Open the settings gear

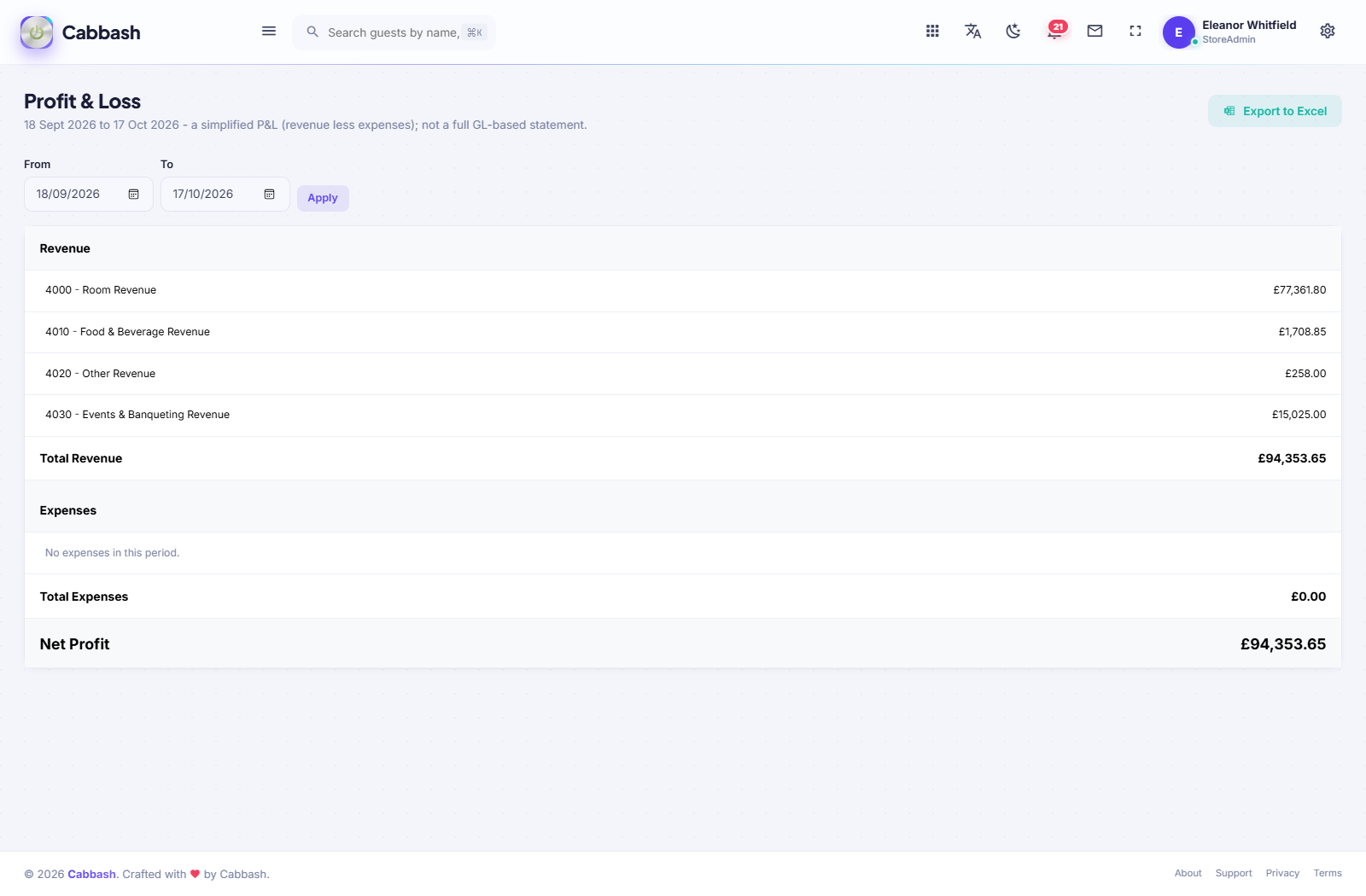[x=1328, y=32]
